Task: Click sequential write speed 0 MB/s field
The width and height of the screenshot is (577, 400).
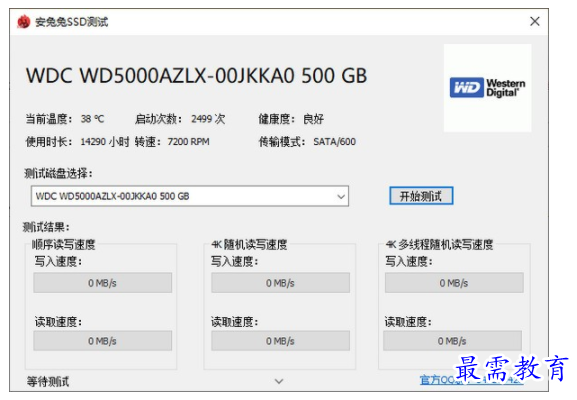Action: click(x=102, y=283)
